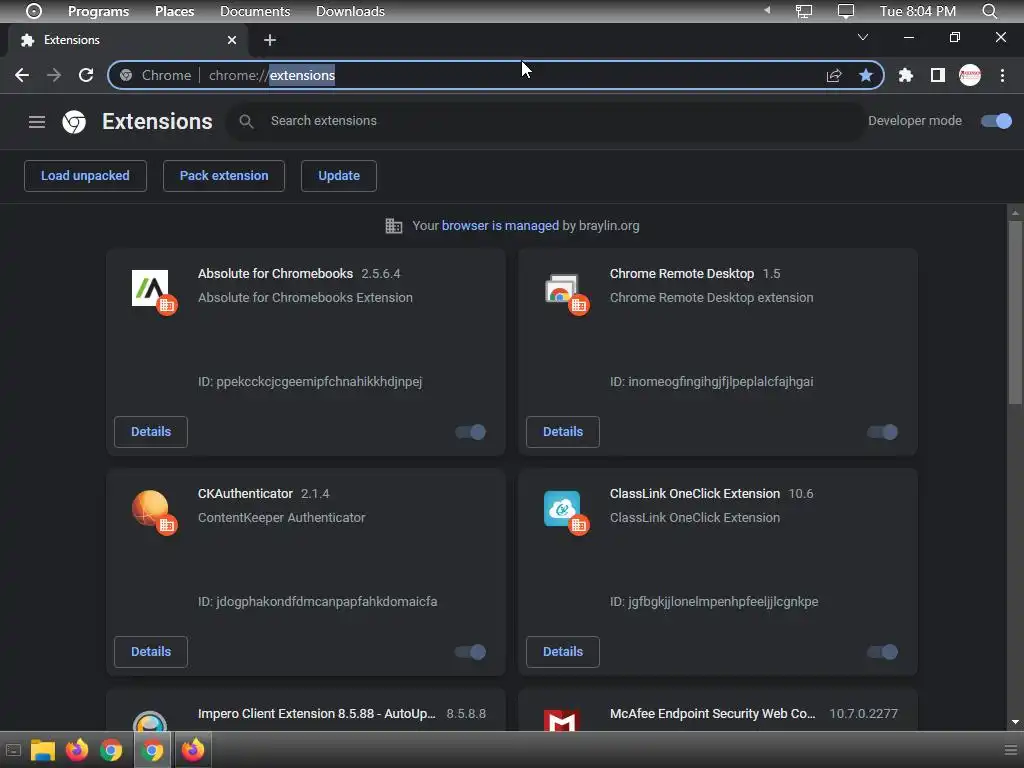The image size is (1024, 768).
Task: Open the Downloads menu
Action: [x=350, y=11]
